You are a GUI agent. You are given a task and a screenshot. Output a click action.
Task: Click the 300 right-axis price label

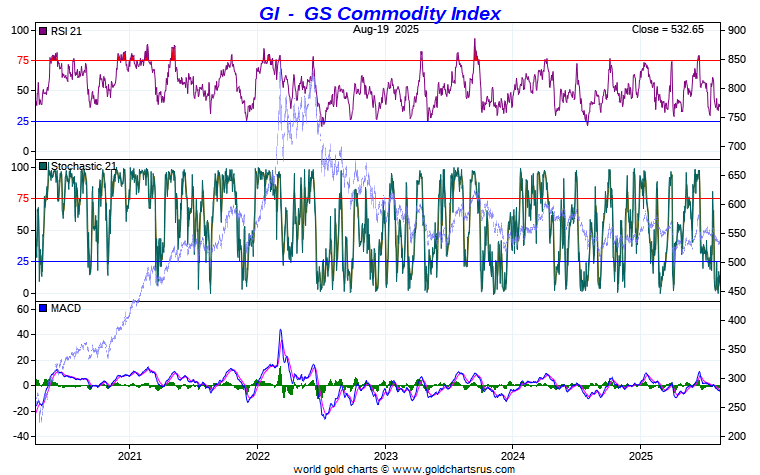click(736, 378)
